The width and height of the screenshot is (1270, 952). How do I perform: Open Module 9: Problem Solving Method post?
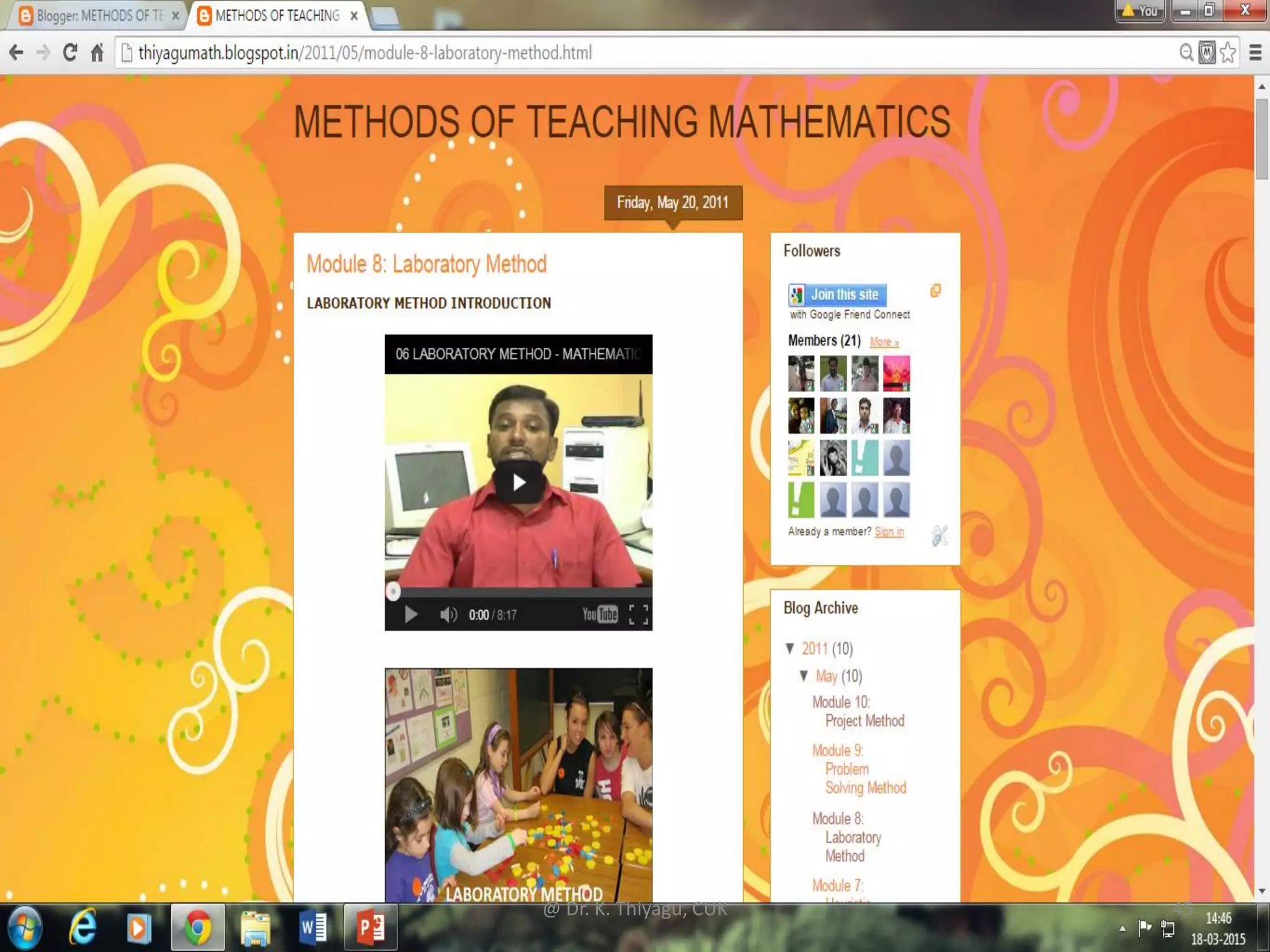pos(859,769)
